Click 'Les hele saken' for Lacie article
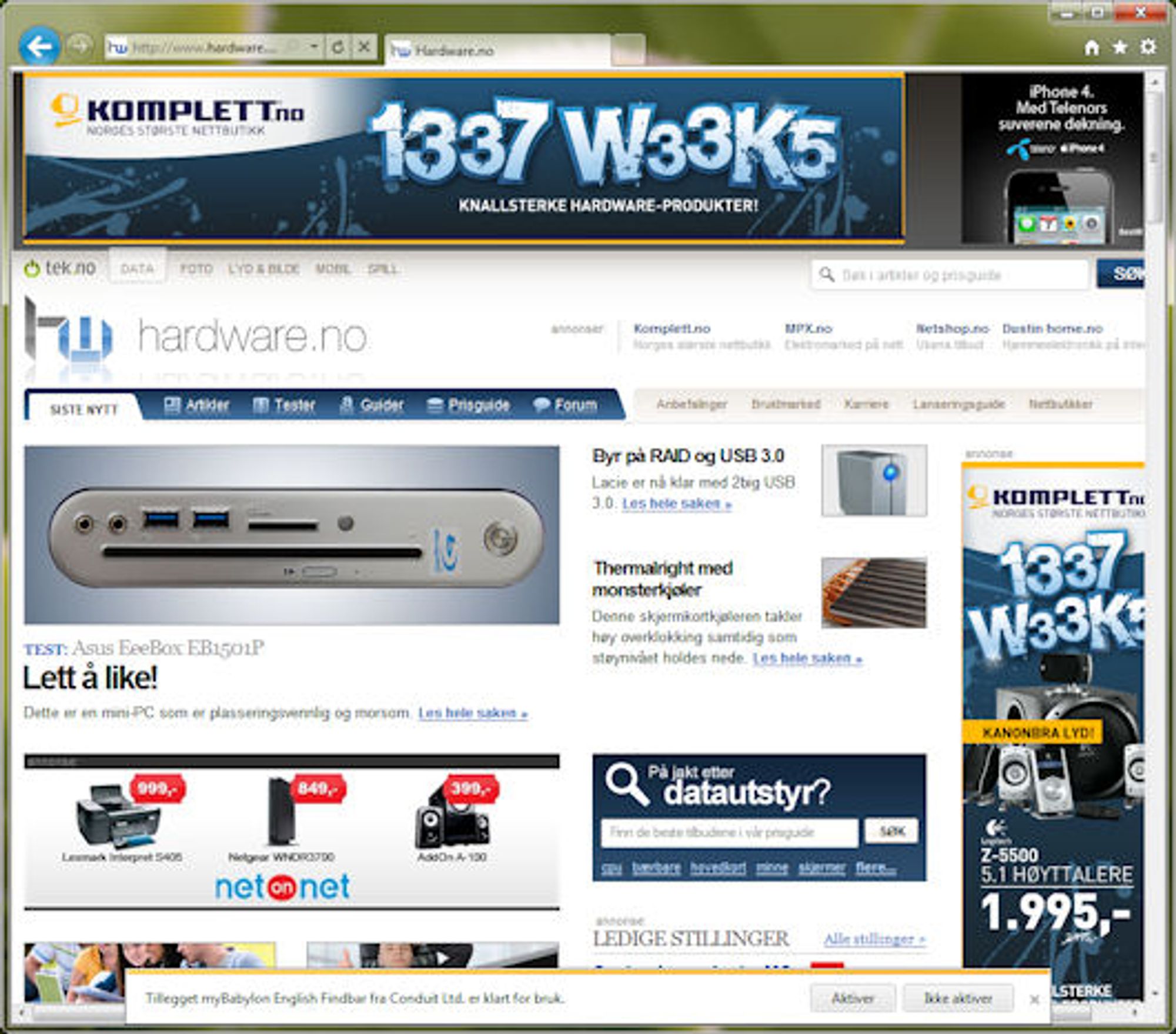The height and width of the screenshot is (1034, 1176). tap(677, 503)
